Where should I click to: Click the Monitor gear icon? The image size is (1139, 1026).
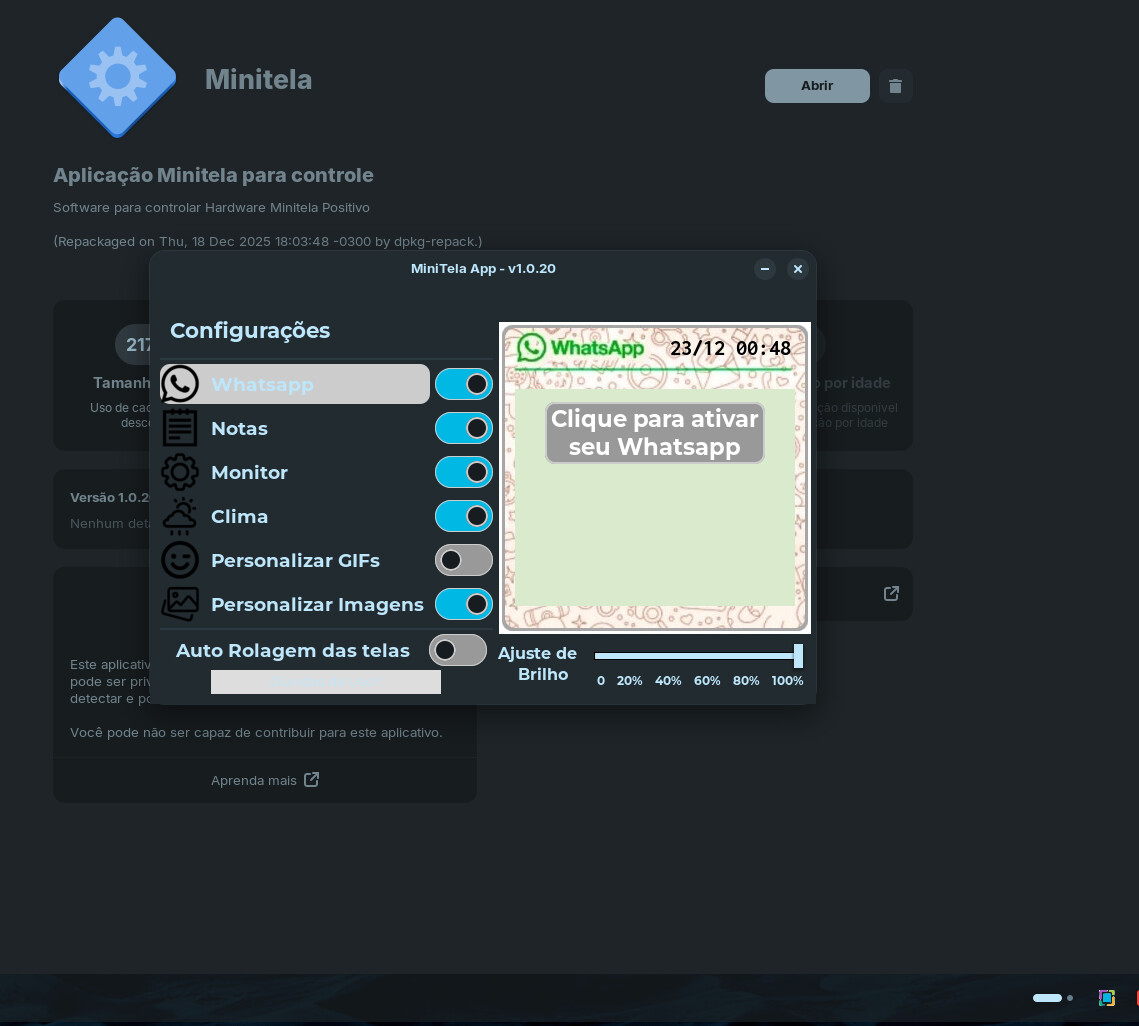tap(180, 472)
